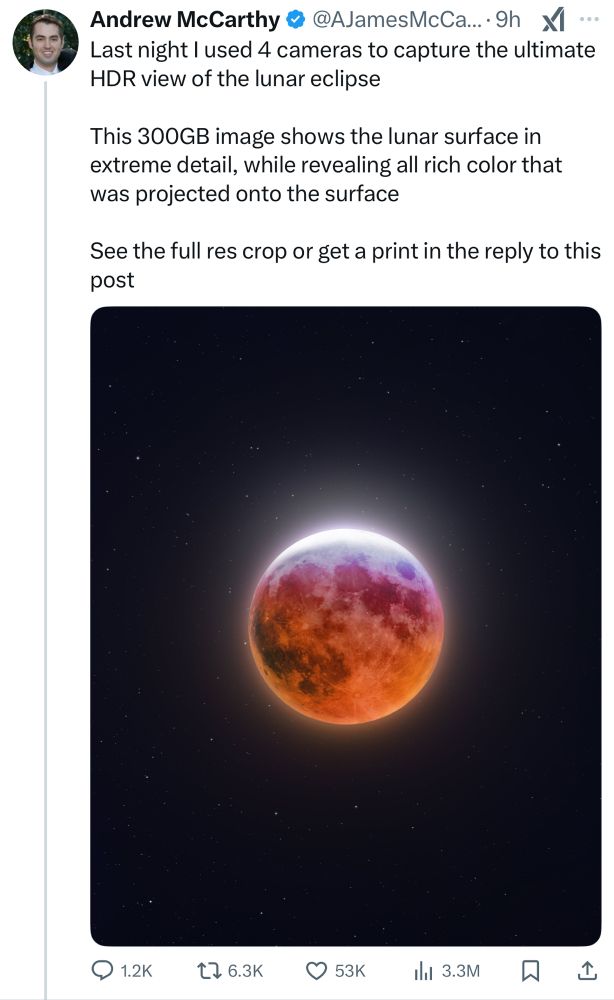Open the three-dot more options menu
The image size is (614, 1000).
(x=588, y=20)
